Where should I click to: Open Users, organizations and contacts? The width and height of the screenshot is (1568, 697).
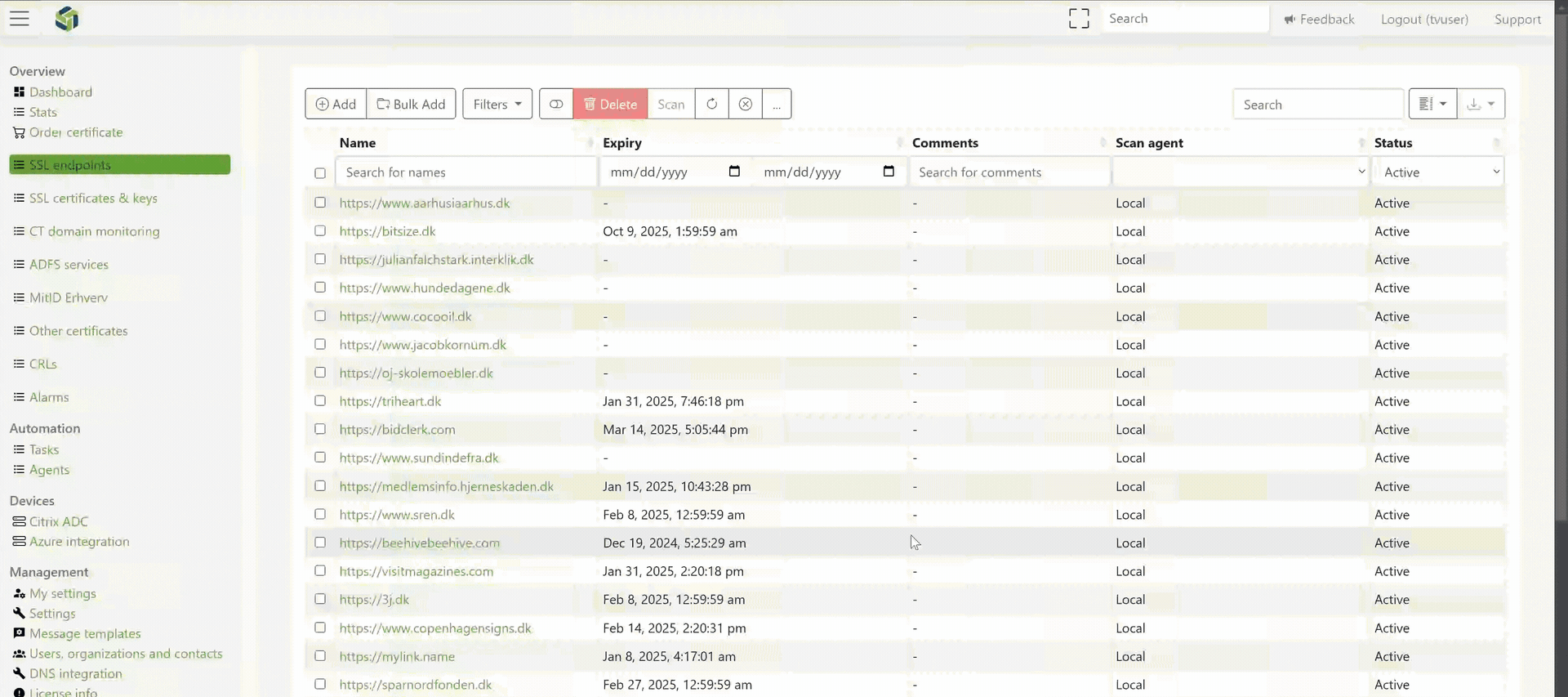click(118, 654)
